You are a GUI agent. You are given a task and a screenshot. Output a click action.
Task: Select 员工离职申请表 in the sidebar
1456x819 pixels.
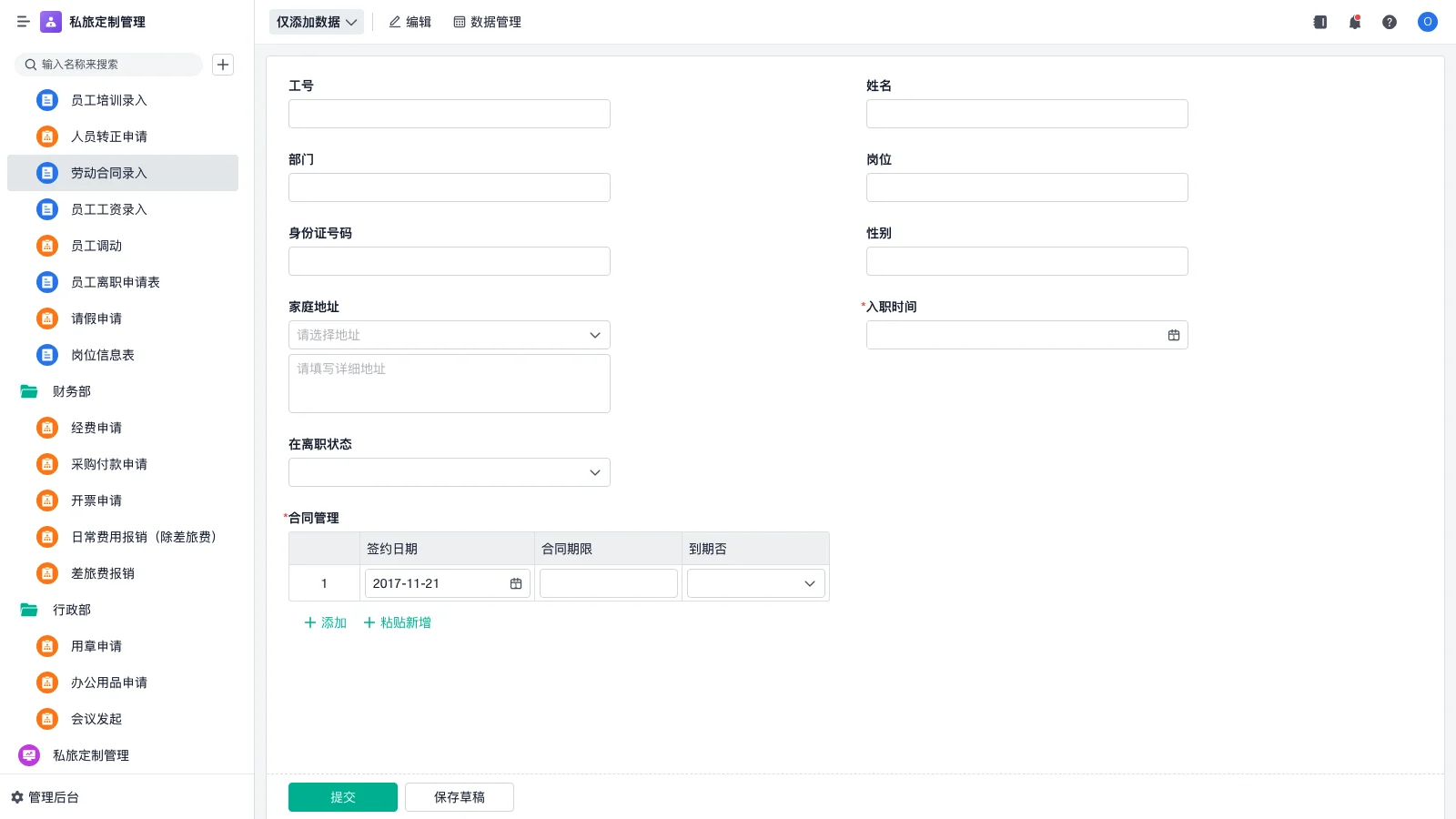click(x=116, y=282)
